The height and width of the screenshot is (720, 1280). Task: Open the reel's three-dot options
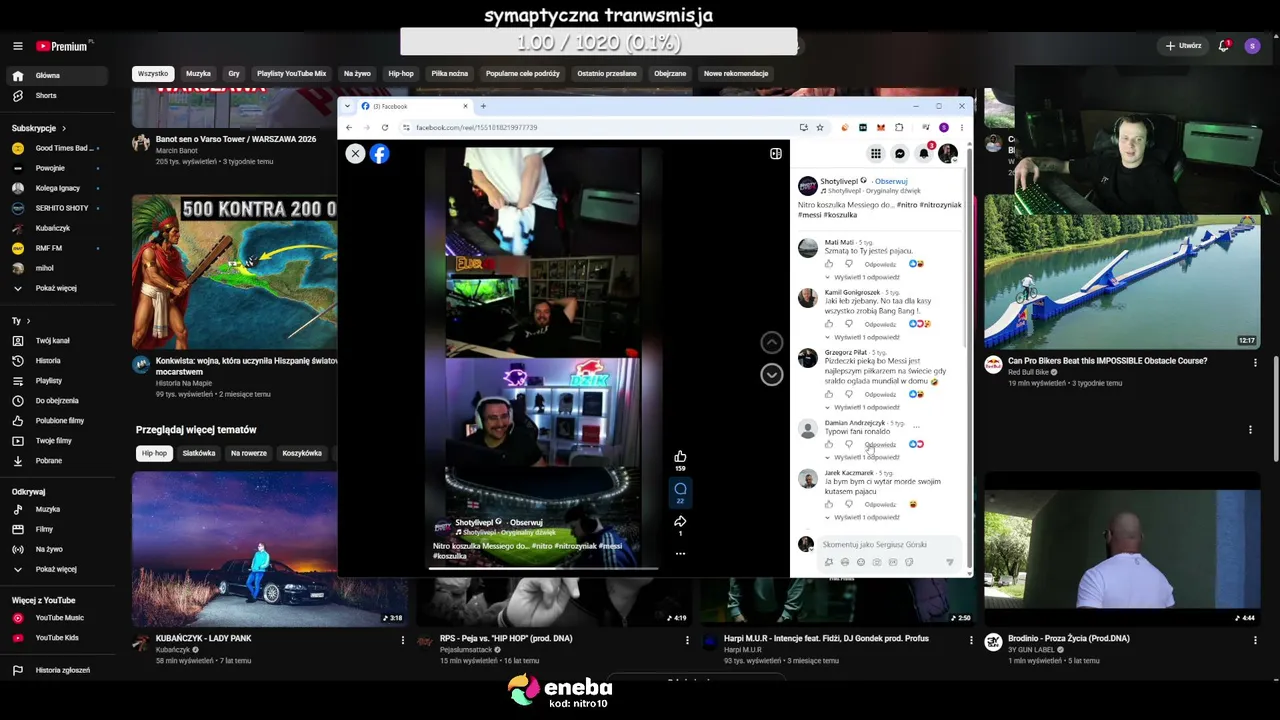point(680,553)
